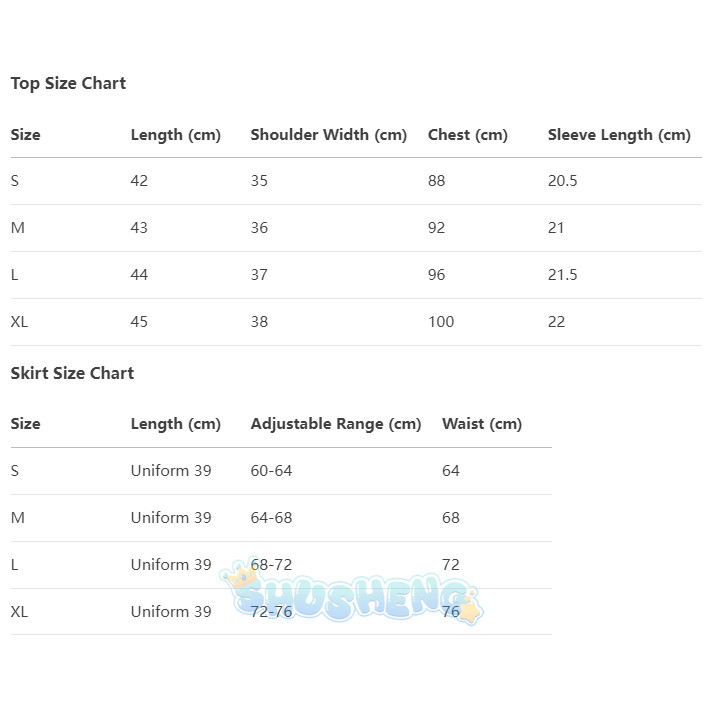Screen dimensions: 710x710
Task: Click the shoulder width value 38
Action: click(259, 322)
